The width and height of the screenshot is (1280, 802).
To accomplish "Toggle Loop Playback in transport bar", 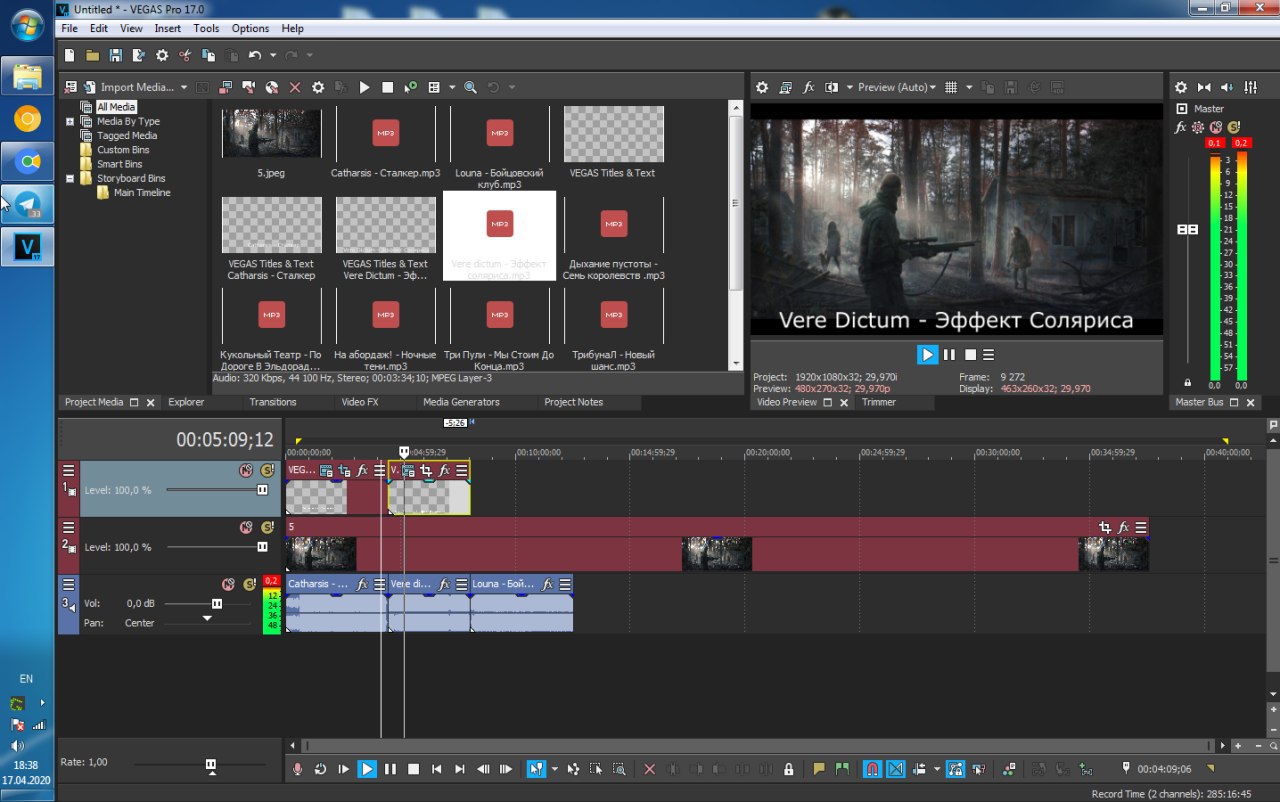I will [320, 769].
